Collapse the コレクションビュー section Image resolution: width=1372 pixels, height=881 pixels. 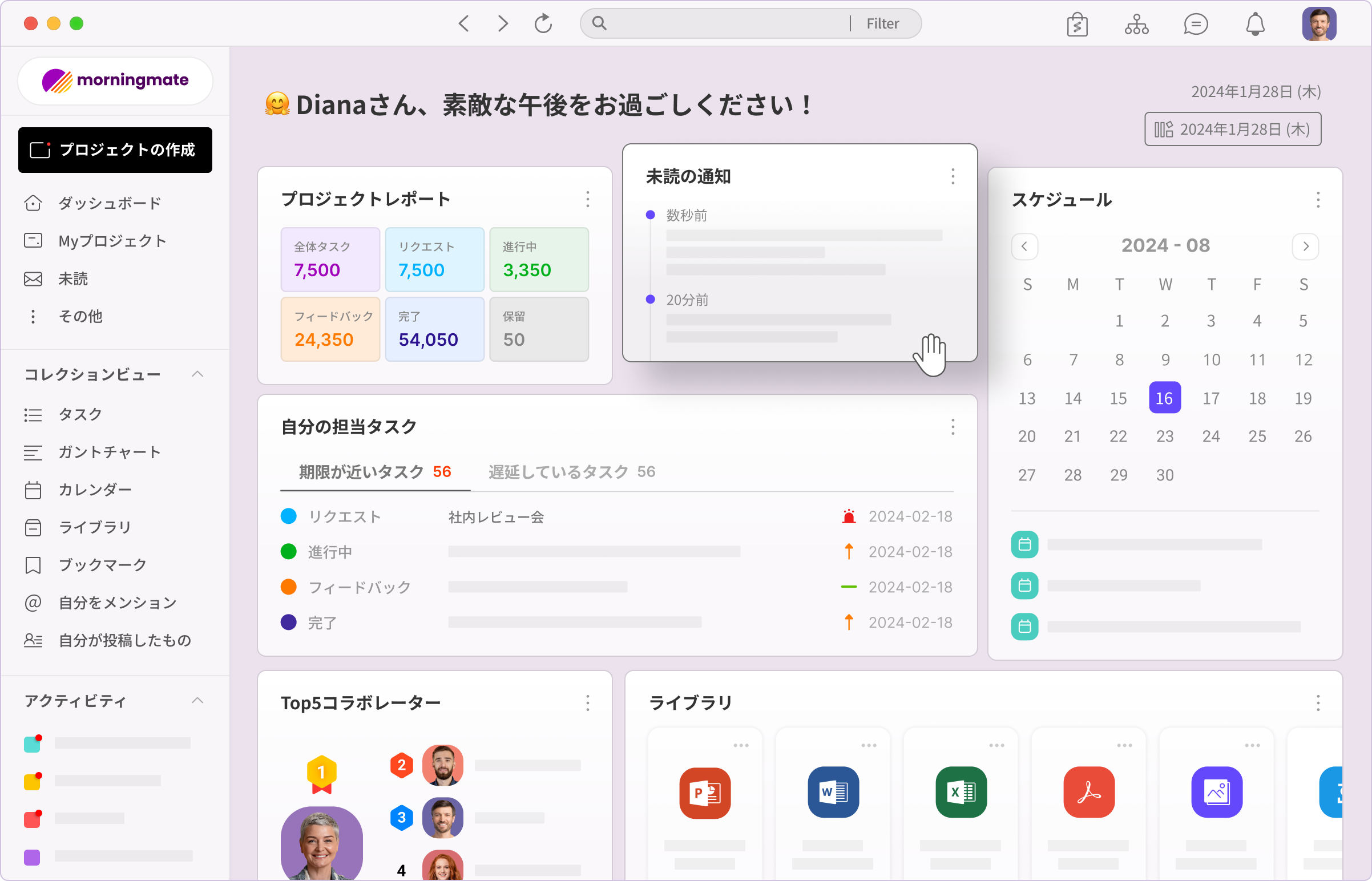(197, 374)
